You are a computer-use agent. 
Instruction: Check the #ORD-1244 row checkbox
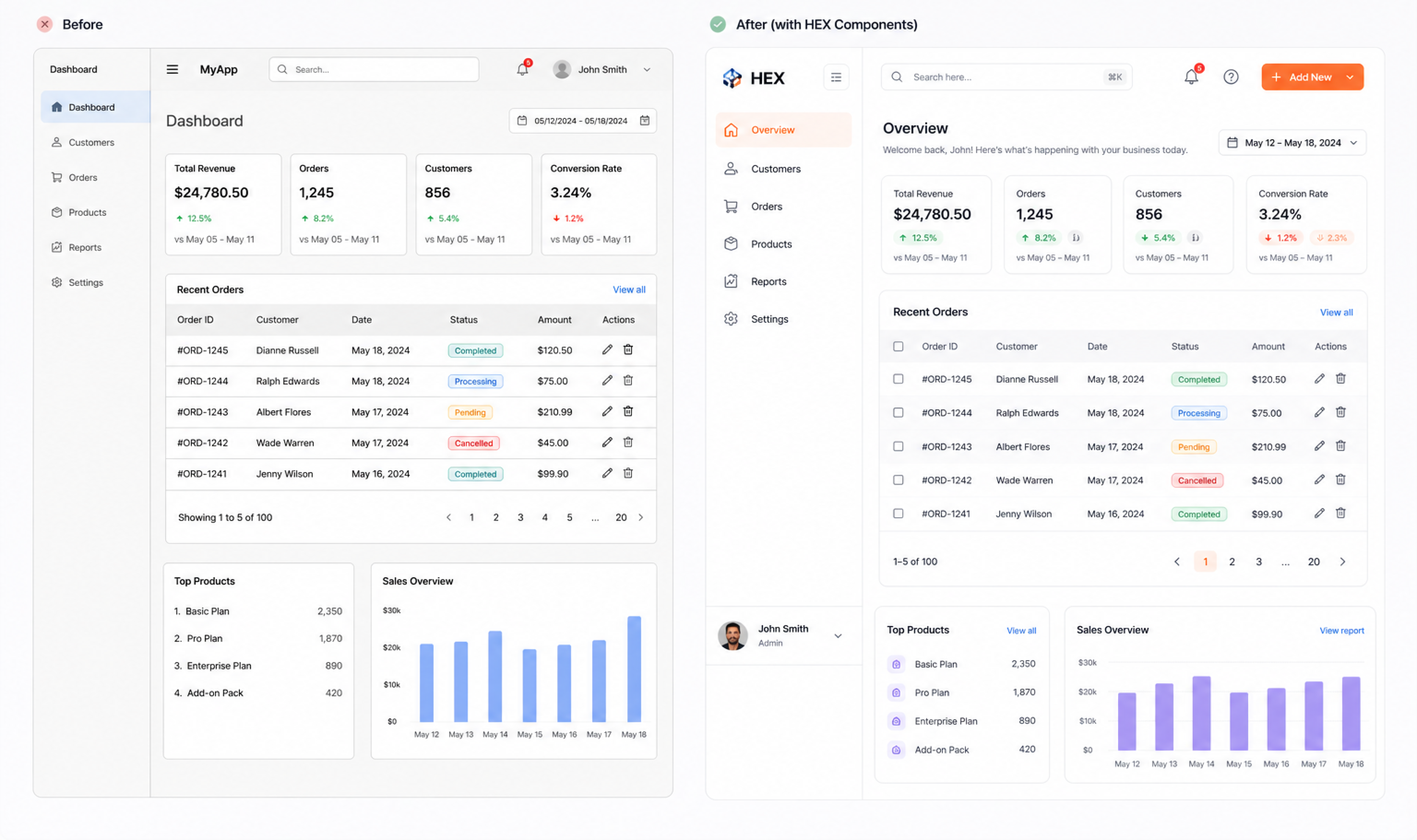point(898,413)
